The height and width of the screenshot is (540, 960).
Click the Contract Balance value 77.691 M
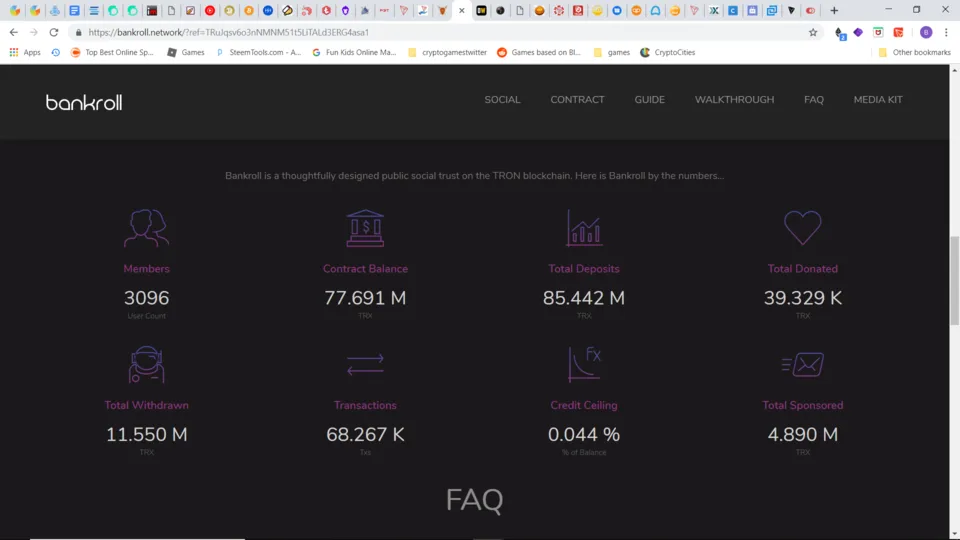coord(365,298)
